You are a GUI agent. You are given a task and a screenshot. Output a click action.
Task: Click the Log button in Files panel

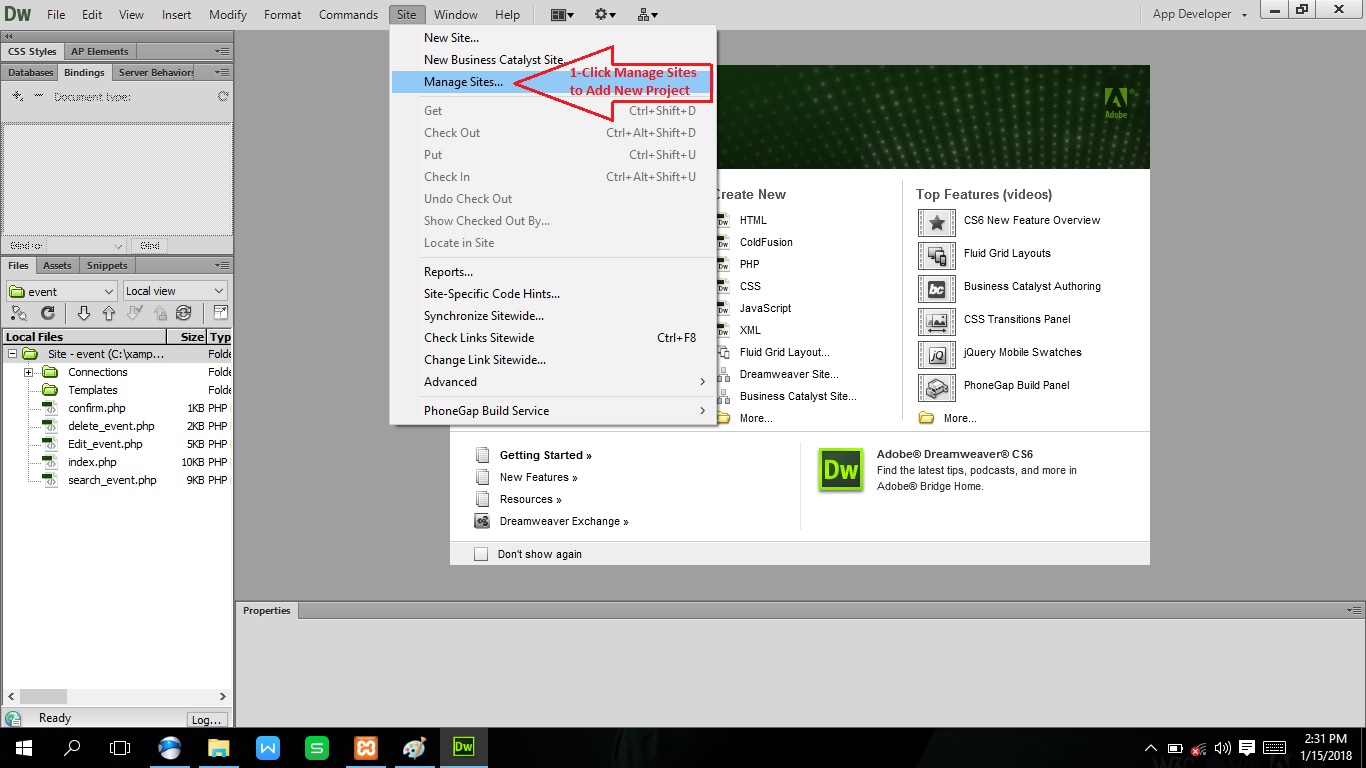(x=207, y=719)
